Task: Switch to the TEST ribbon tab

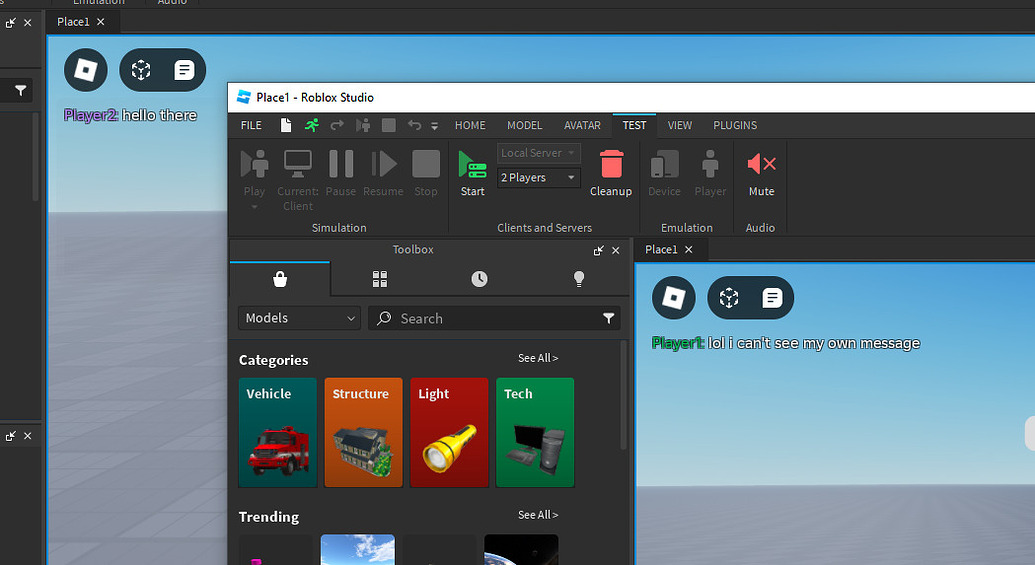Action: click(634, 125)
